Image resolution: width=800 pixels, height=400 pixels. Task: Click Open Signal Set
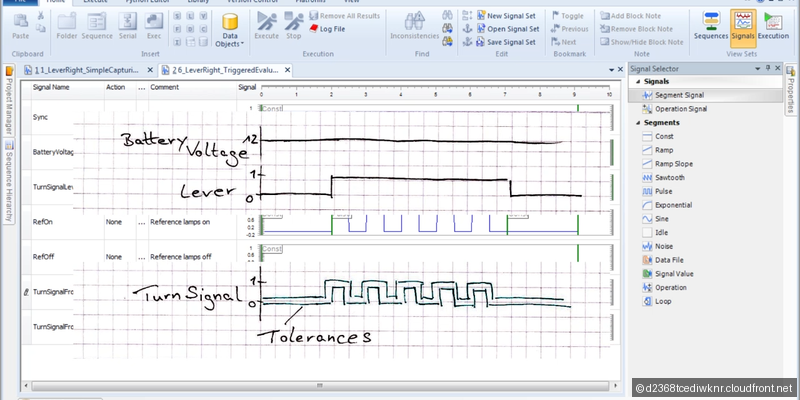coord(508,29)
